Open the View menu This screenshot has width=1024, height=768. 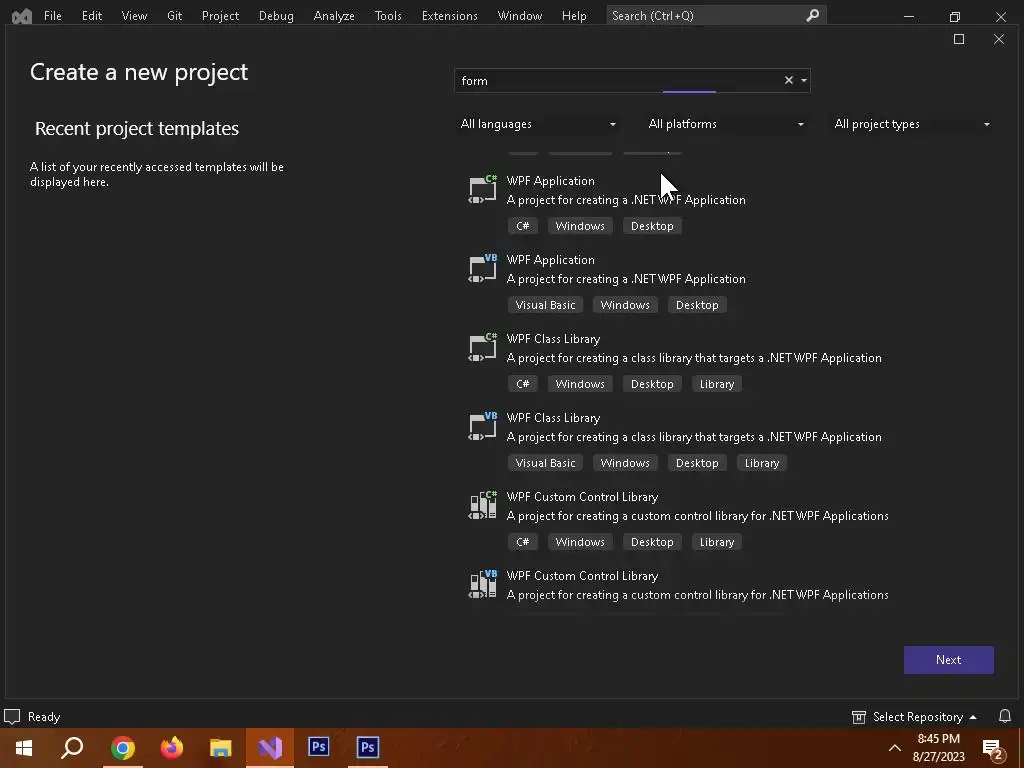tap(134, 16)
